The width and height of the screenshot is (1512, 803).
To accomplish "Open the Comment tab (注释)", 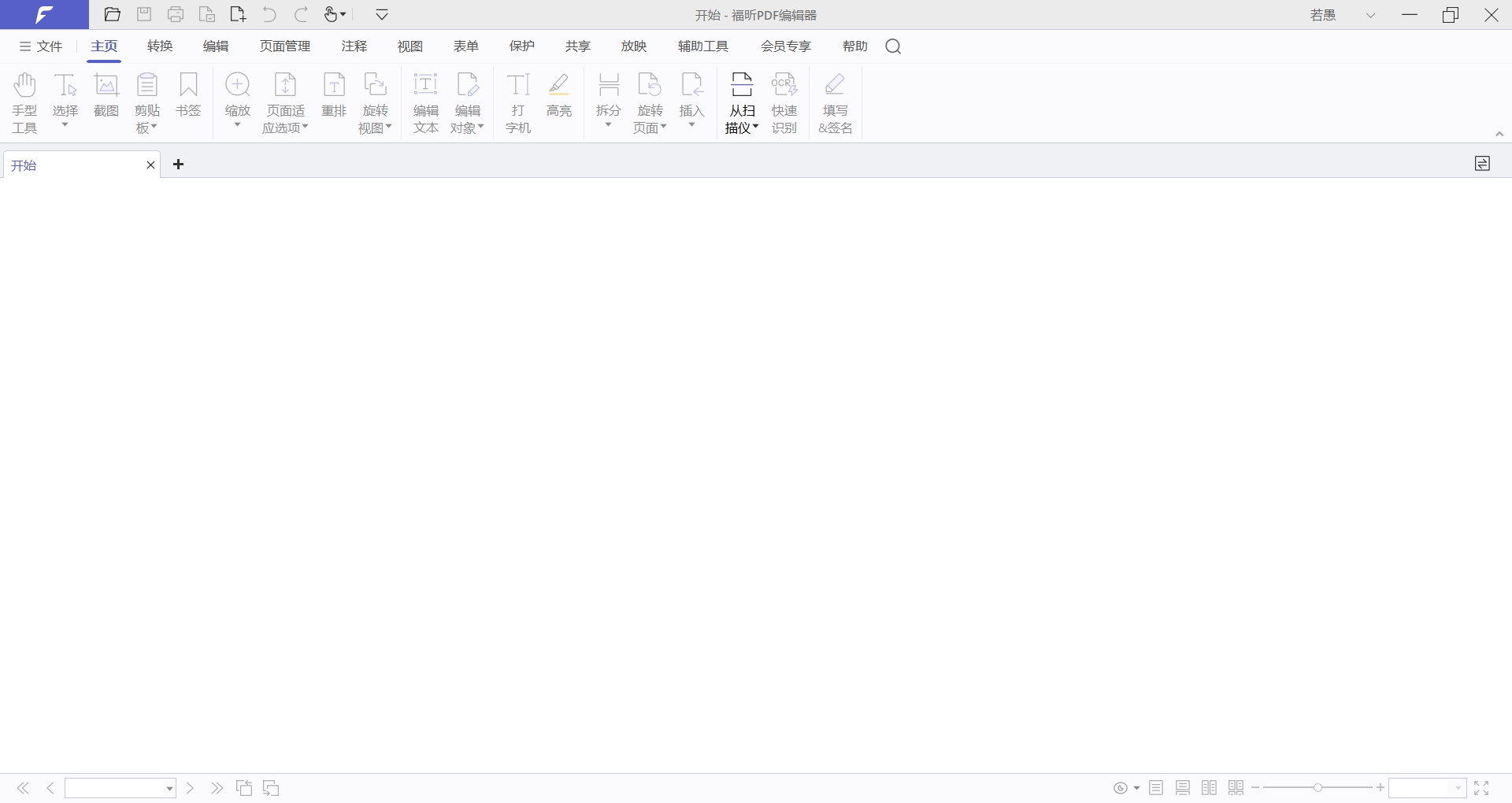I will pos(354,46).
